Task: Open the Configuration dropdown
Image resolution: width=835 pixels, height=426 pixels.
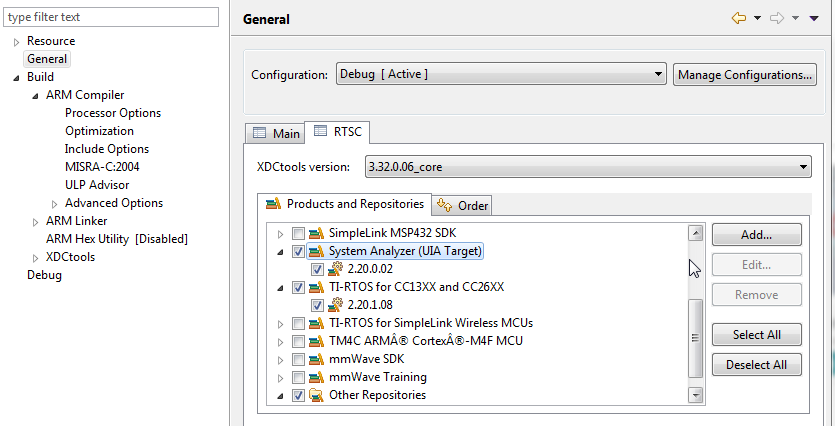Action: click(501, 74)
